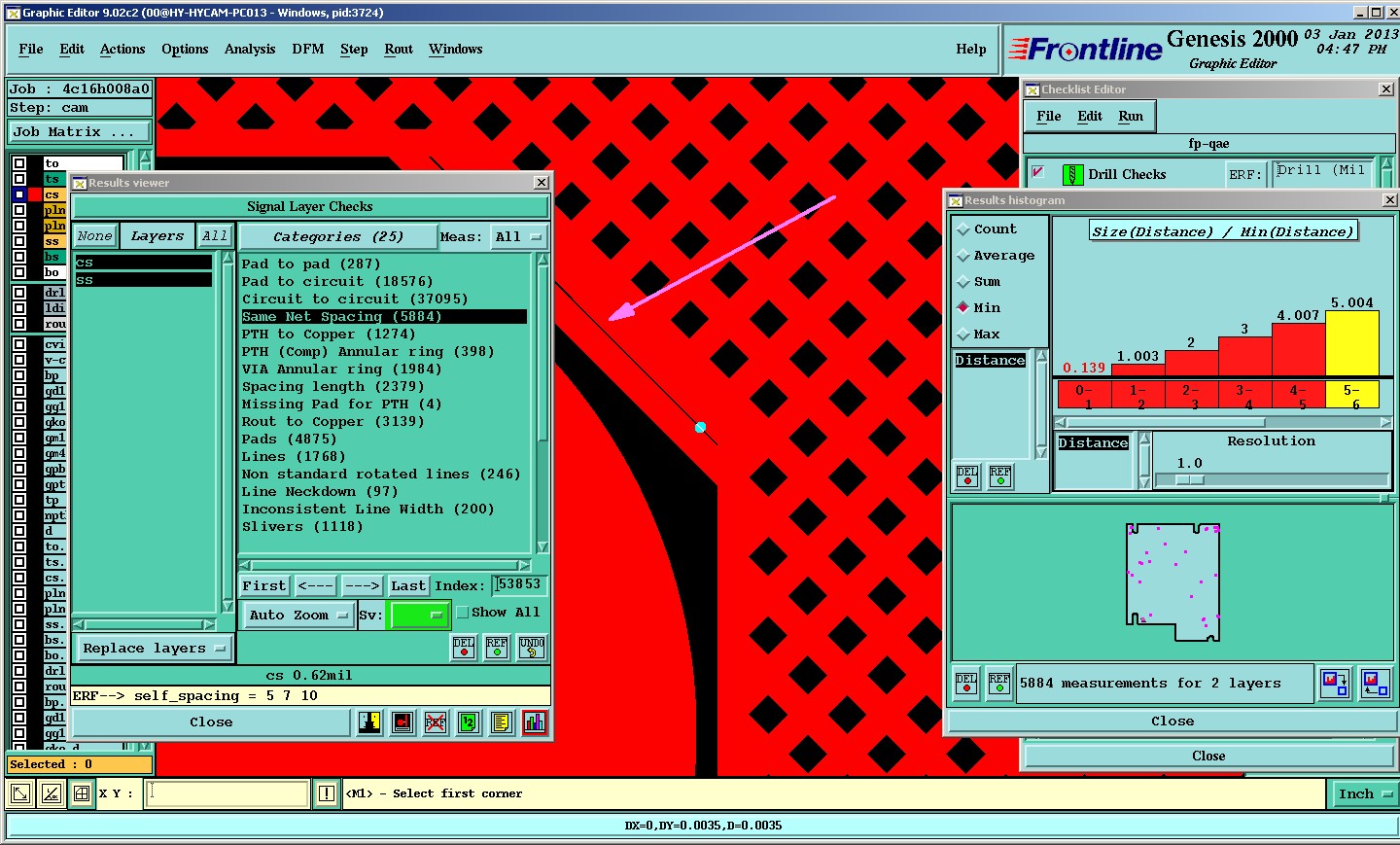The image size is (1400, 845).
Task: Click the grid snap icon near XY field
Action: pos(83,793)
